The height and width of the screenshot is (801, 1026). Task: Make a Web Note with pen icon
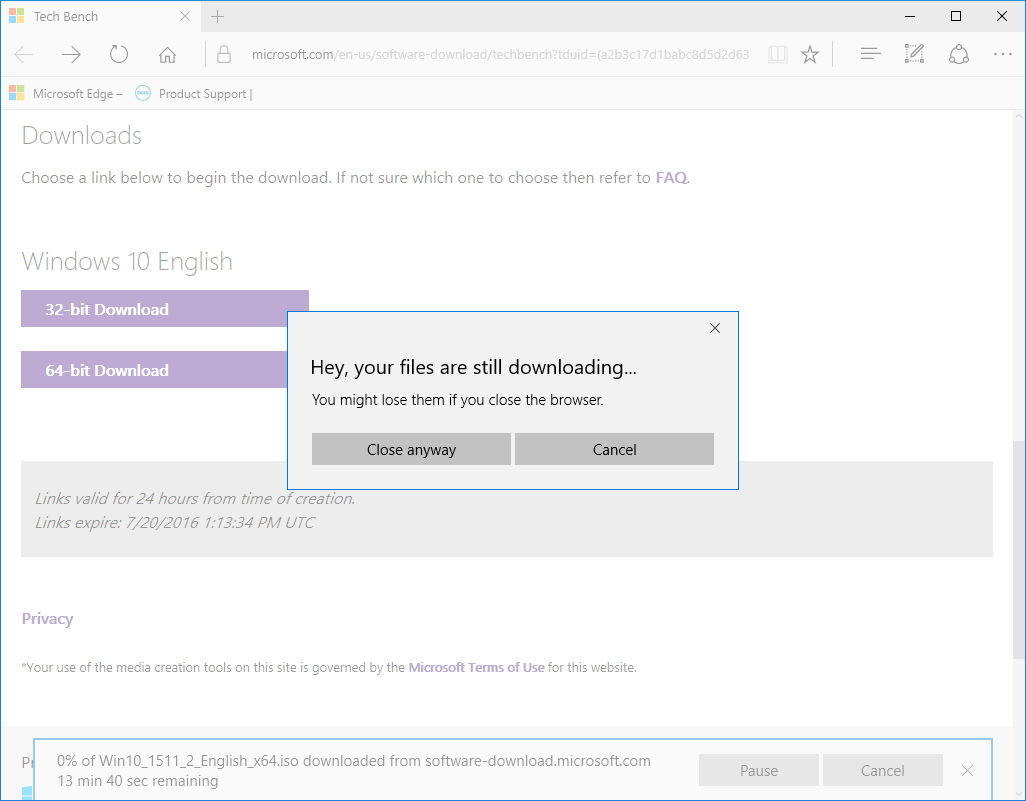914,54
